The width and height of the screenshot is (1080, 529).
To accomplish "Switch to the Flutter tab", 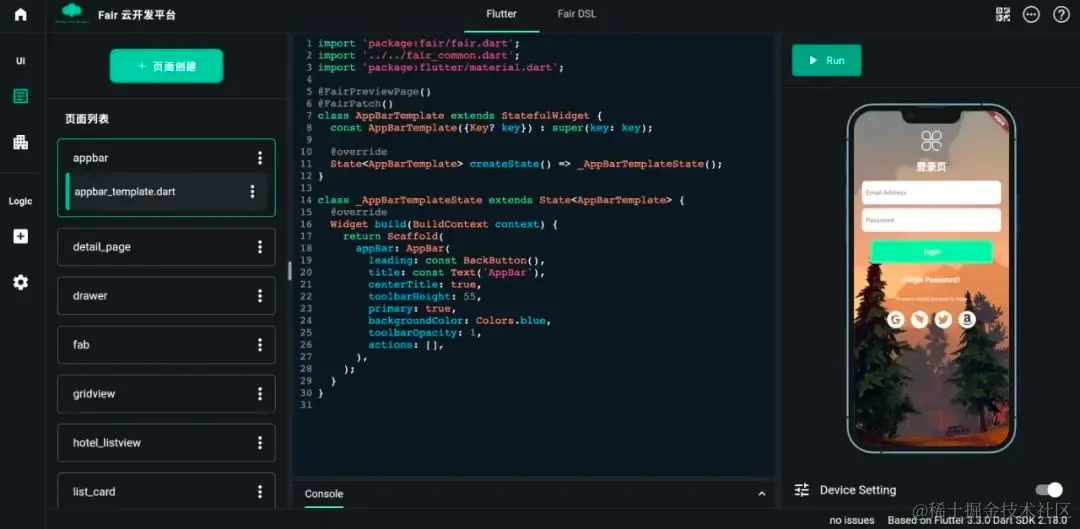I will point(501,14).
